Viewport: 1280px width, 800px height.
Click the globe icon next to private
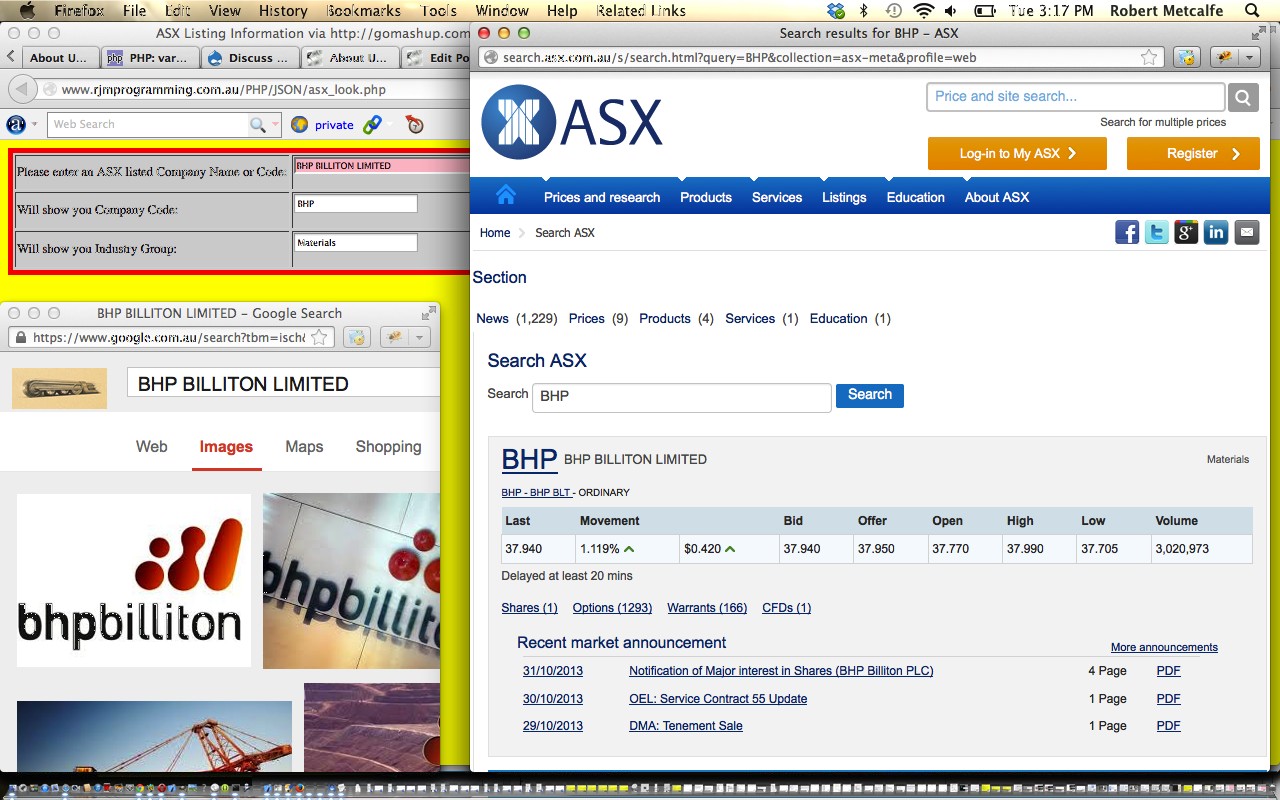(299, 125)
